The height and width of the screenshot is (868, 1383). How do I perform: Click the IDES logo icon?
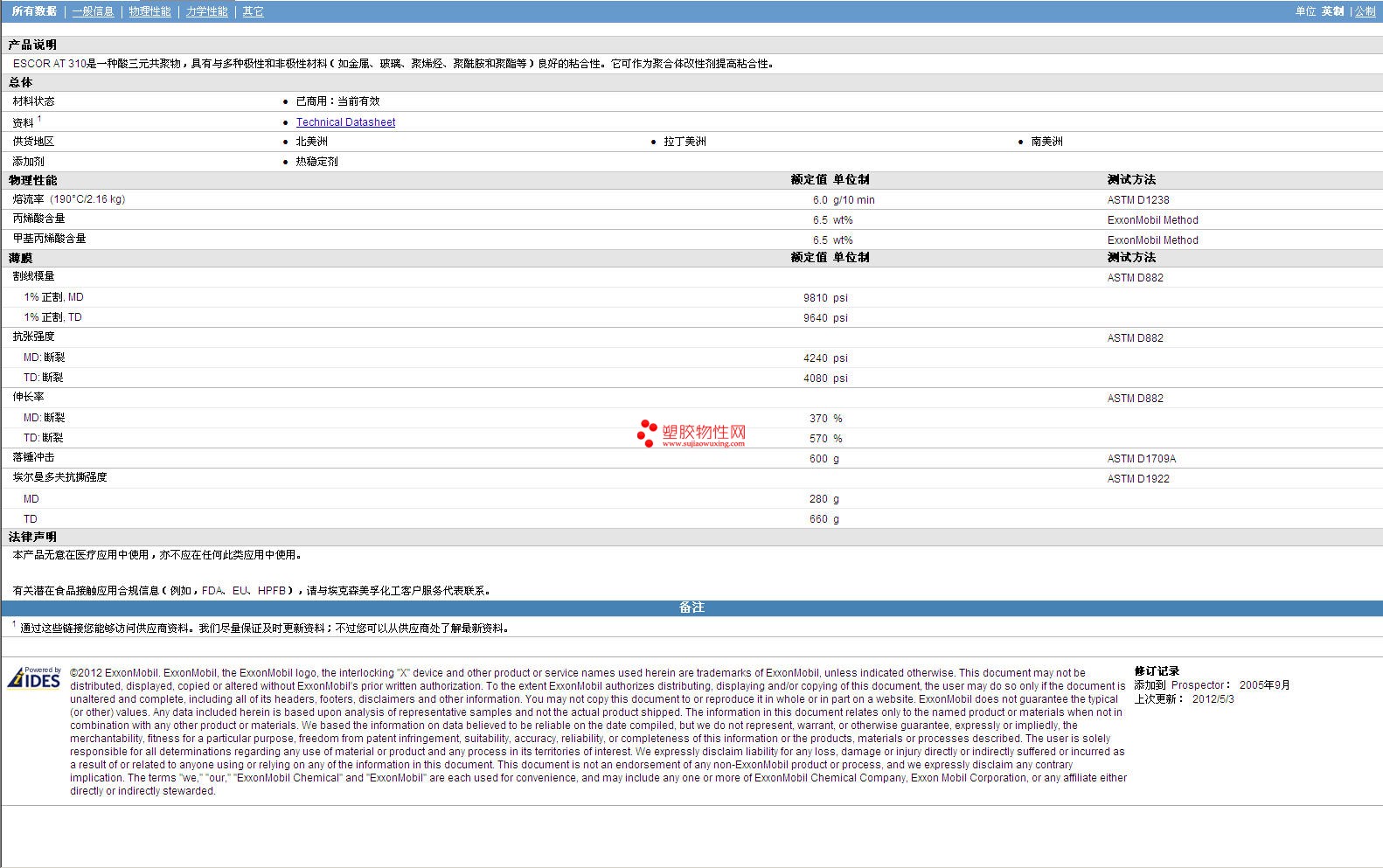[x=34, y=677]
